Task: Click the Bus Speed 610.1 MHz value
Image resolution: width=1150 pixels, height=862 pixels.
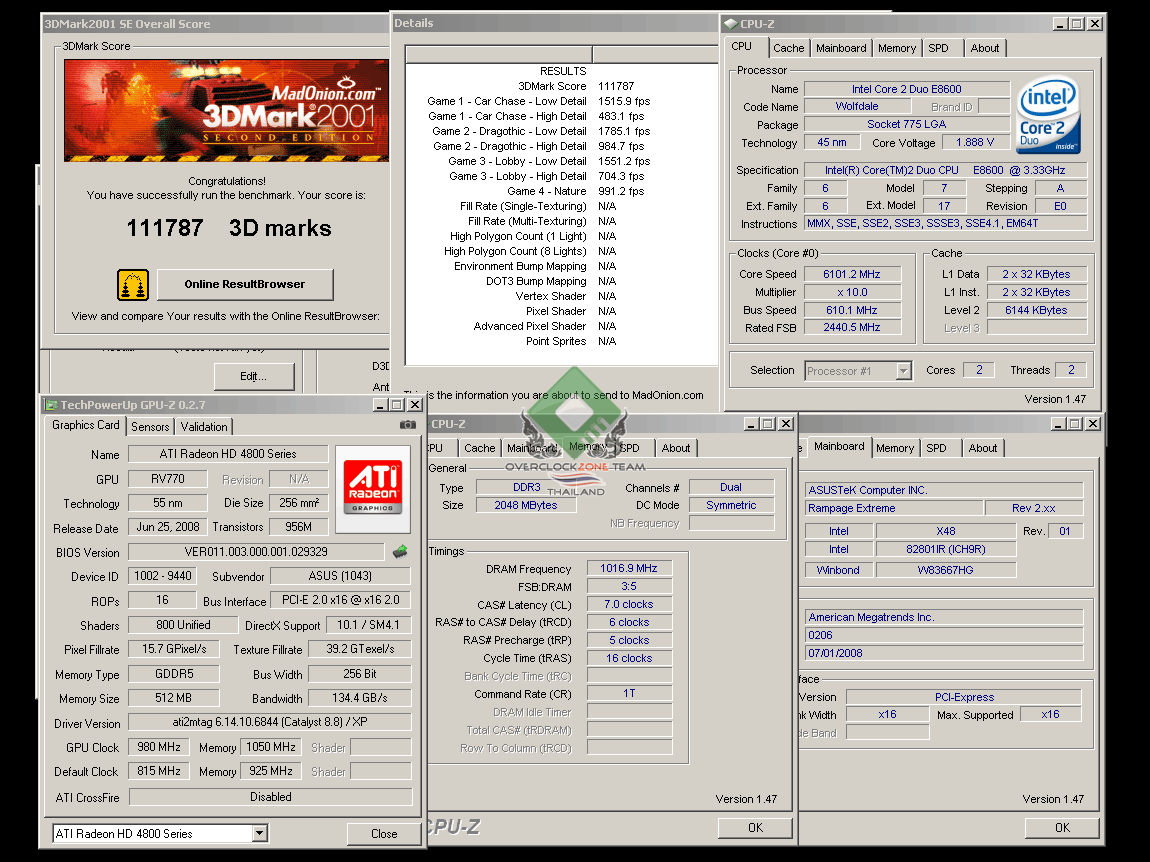Action: (852, 310)
